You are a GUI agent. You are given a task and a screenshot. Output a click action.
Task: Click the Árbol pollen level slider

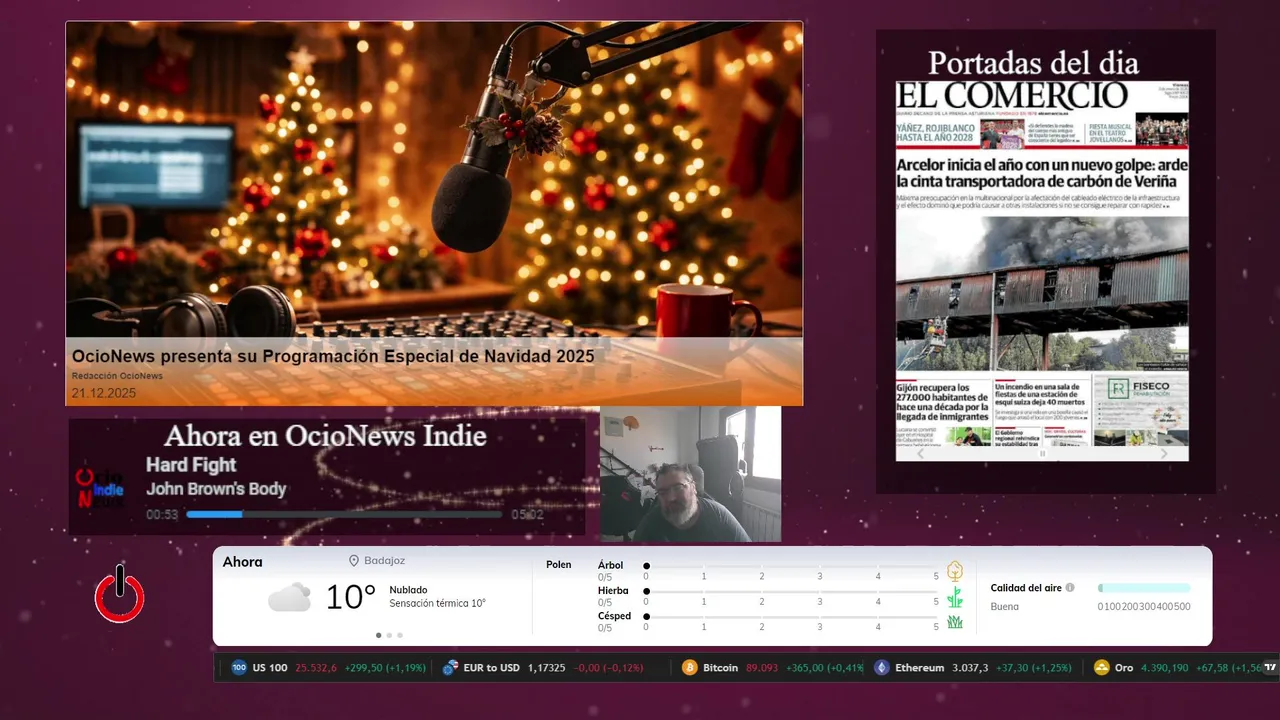(x=791, y=566)
